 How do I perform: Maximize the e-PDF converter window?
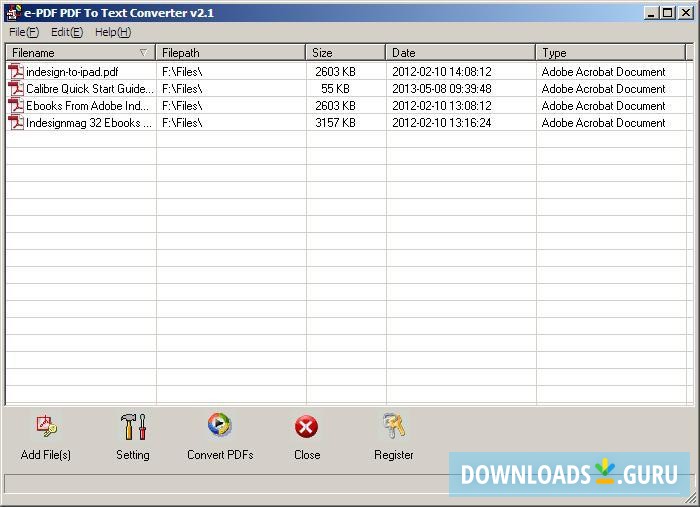pos(667,13)
